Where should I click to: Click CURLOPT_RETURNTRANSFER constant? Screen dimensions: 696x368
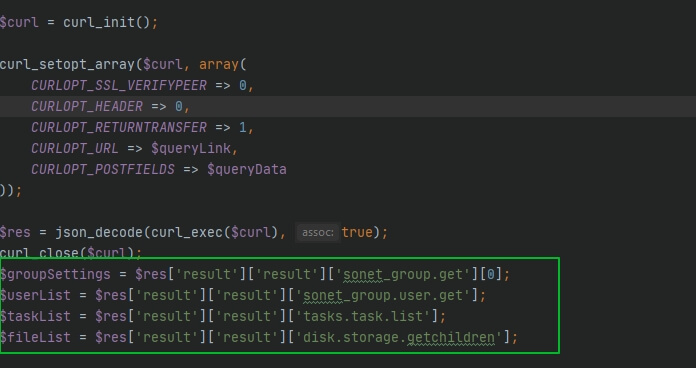[119, 127]
